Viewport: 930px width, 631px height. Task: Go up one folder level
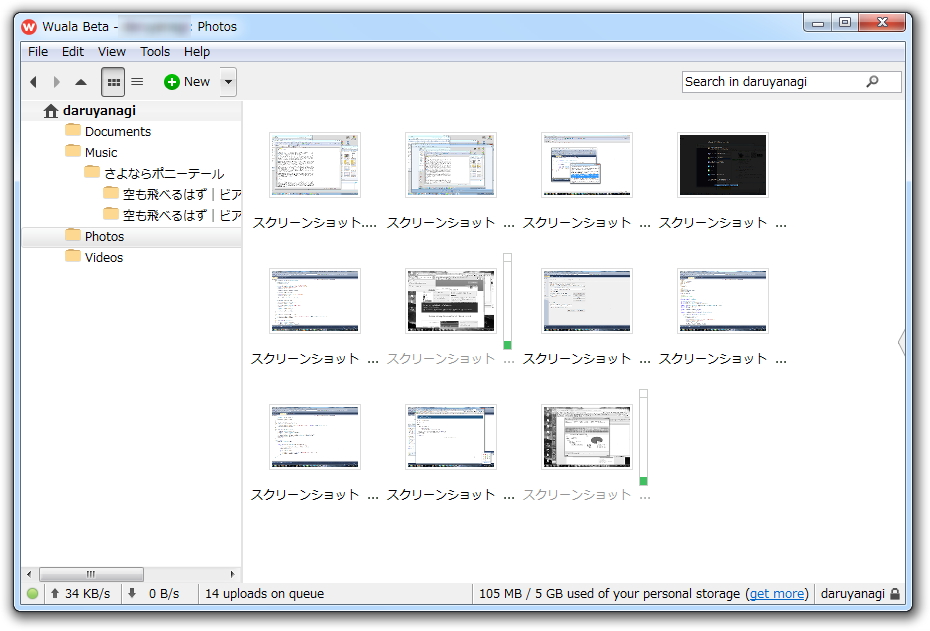tap(81, 81)
